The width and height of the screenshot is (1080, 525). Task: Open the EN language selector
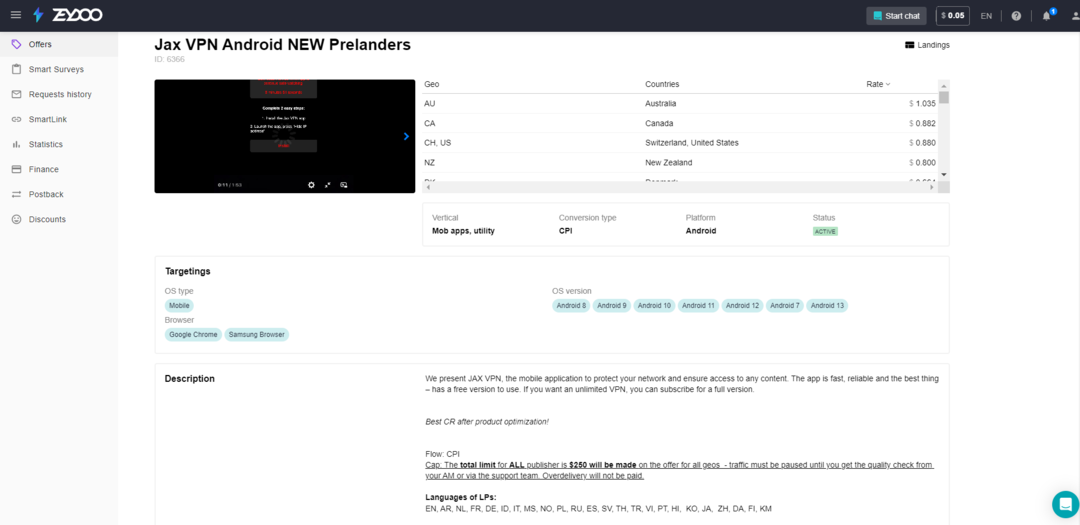(986, 16)
